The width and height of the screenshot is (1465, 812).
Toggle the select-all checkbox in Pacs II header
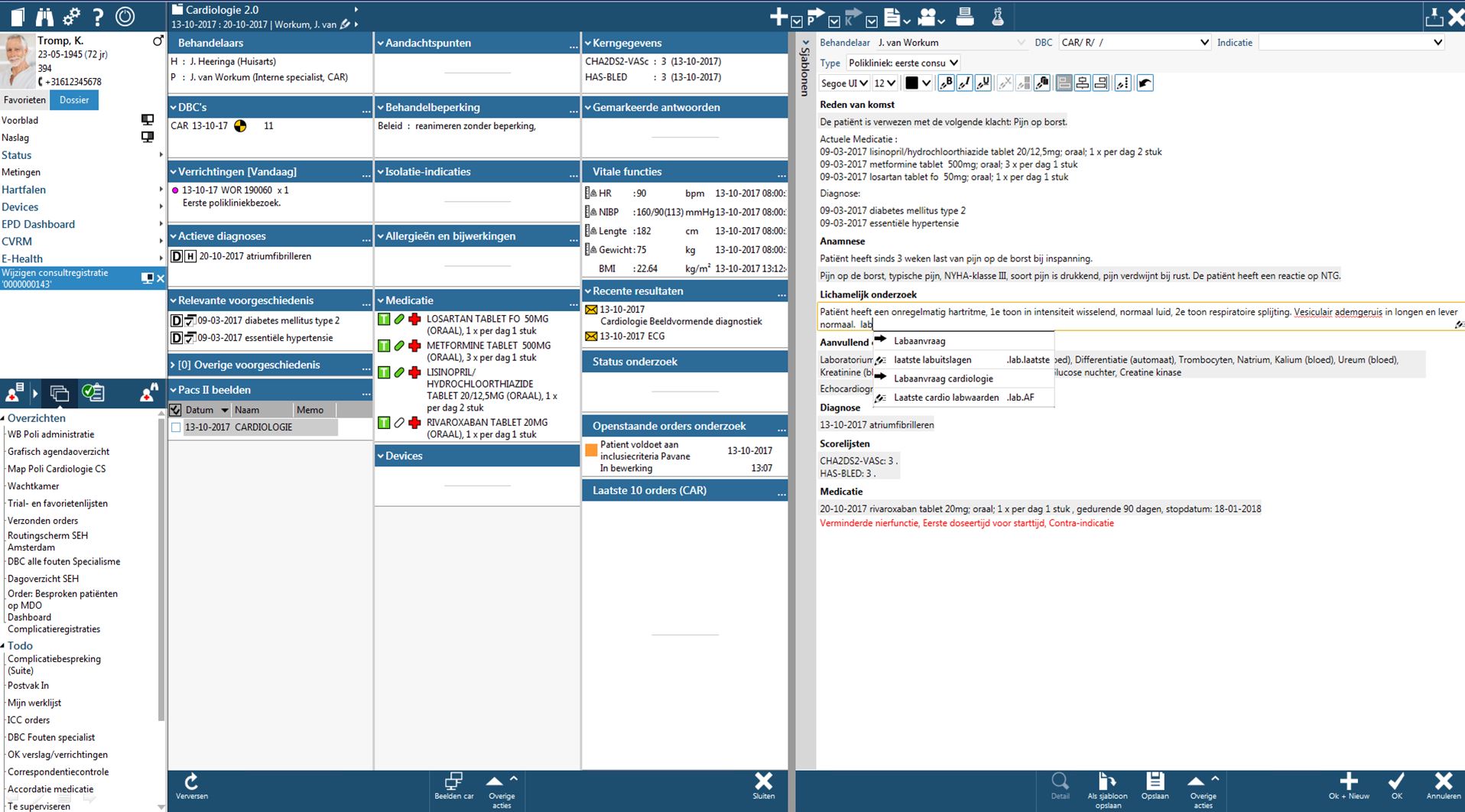[175, 410]
